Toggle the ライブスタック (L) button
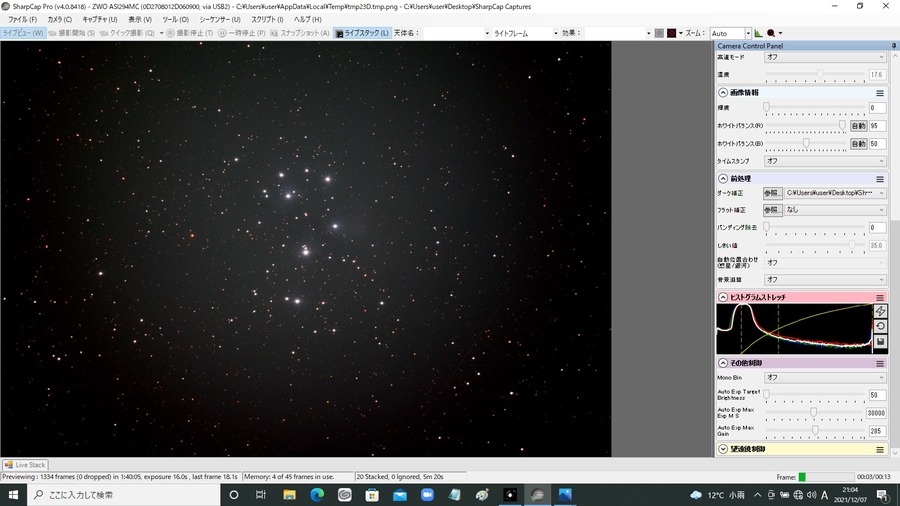This screenshot has height=506, width=900. pos(362,33)
